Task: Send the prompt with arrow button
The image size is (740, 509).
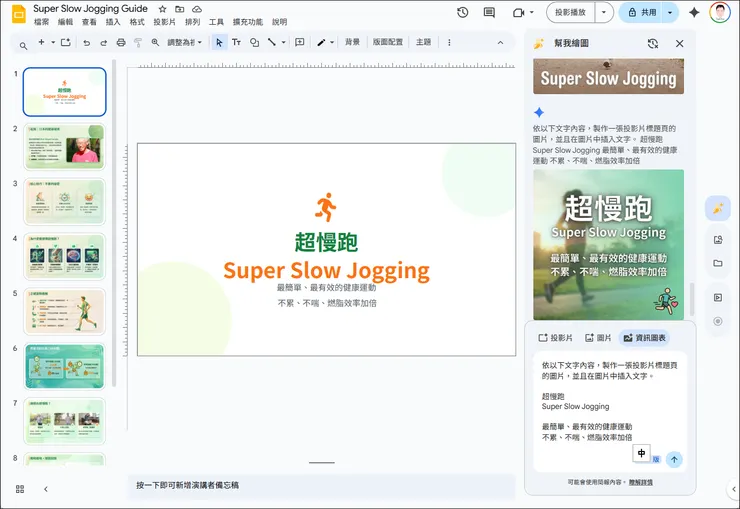Action: [x=674, y=459]
